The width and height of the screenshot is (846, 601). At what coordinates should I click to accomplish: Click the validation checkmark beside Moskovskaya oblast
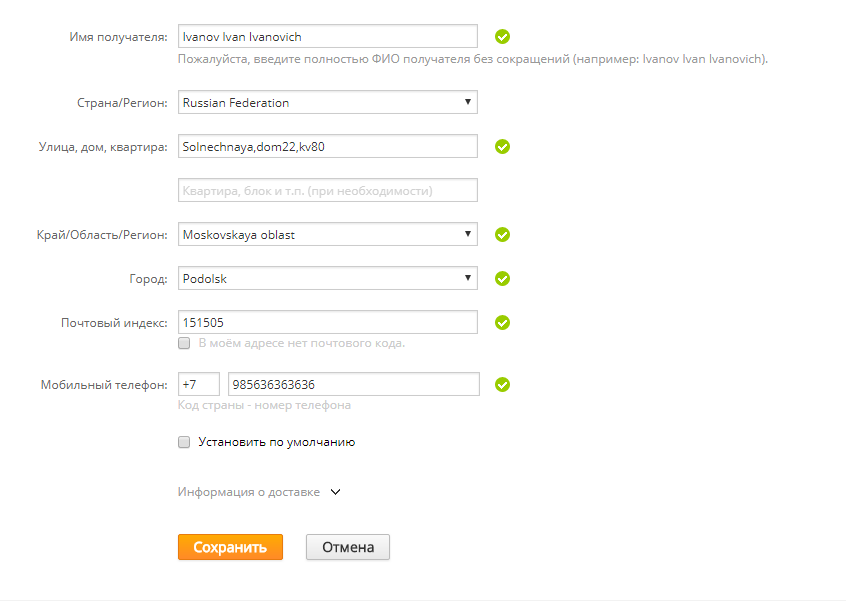503,235
